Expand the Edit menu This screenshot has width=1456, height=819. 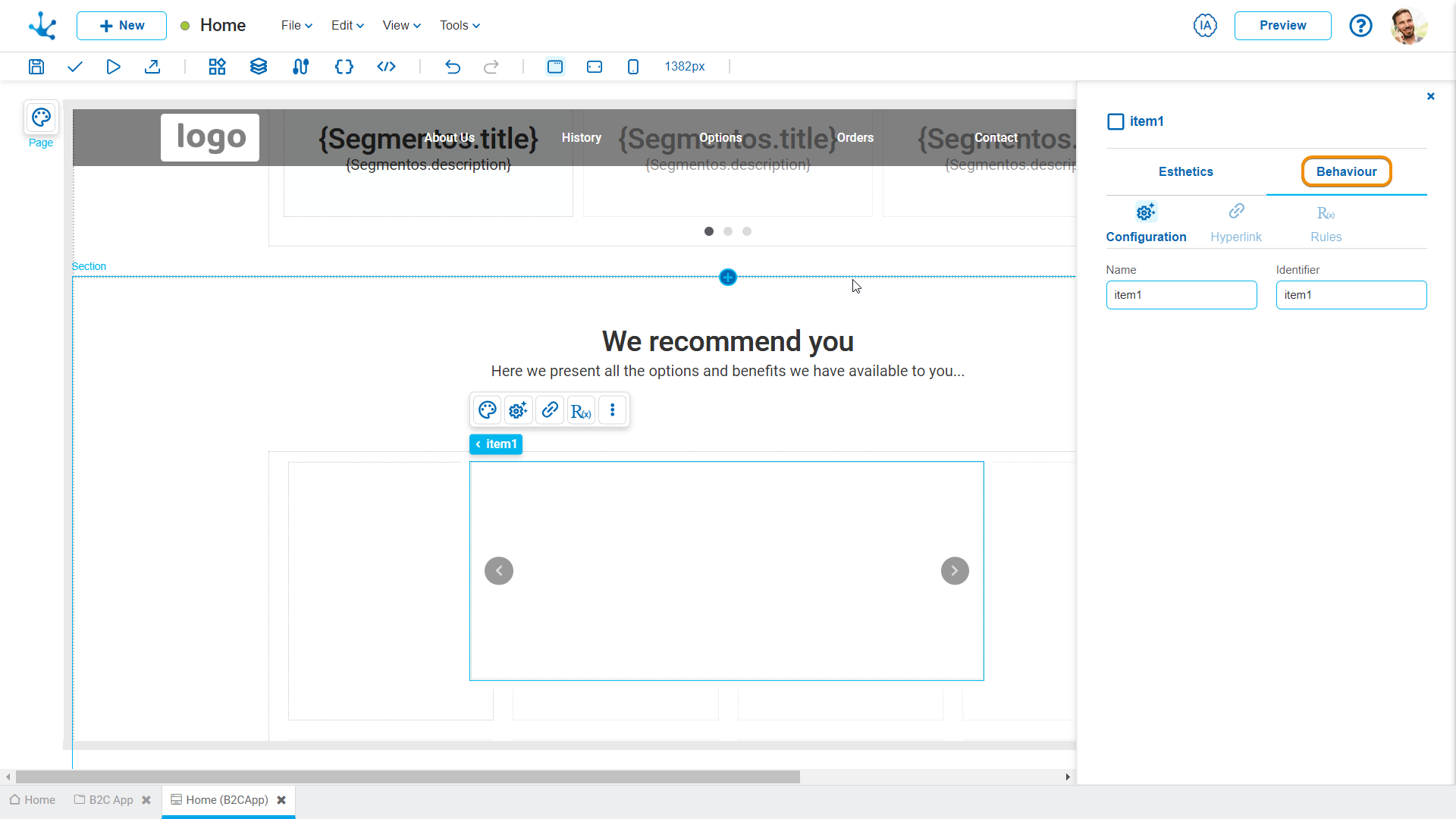346,25
